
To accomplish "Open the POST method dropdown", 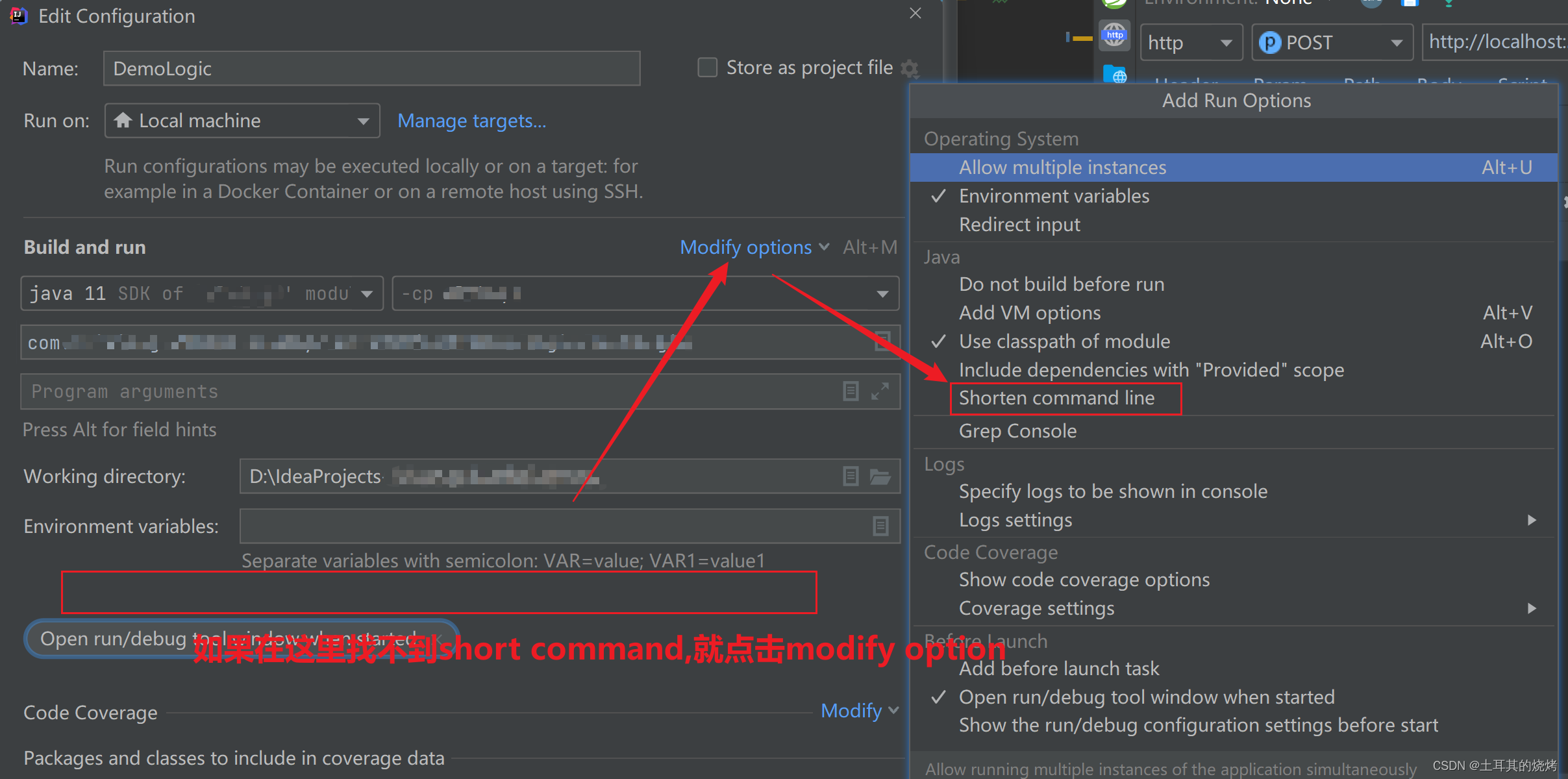I will [x=1331, y=43].
